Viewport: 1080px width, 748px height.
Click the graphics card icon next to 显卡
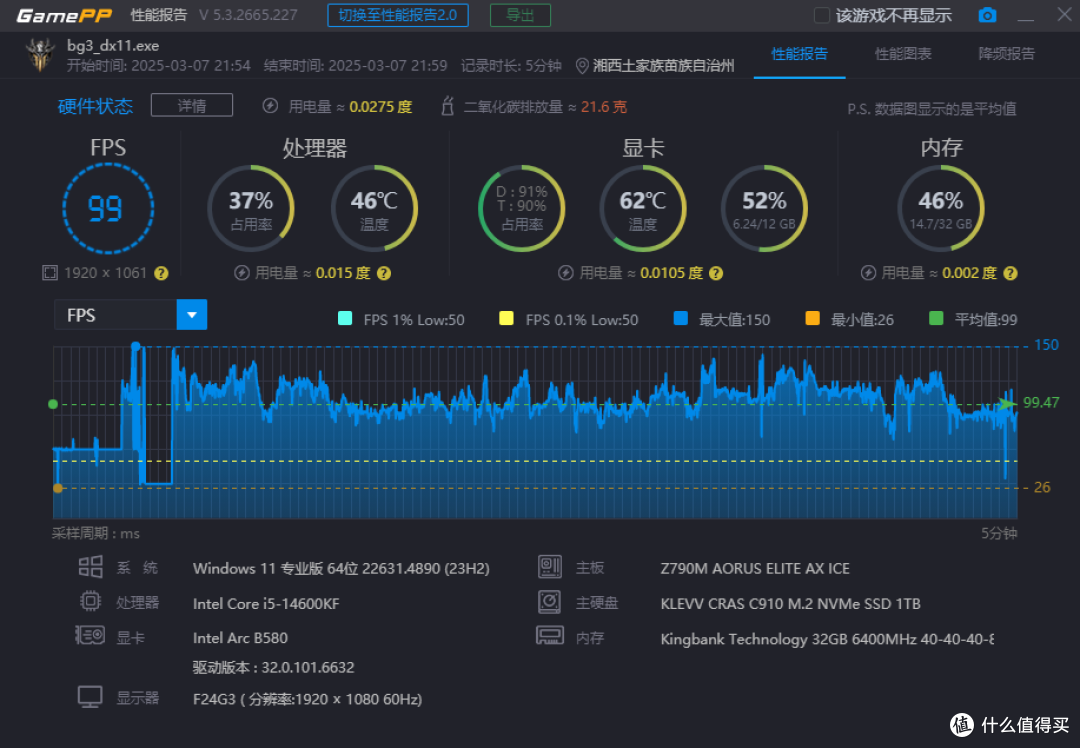click(x=90, y=635)
